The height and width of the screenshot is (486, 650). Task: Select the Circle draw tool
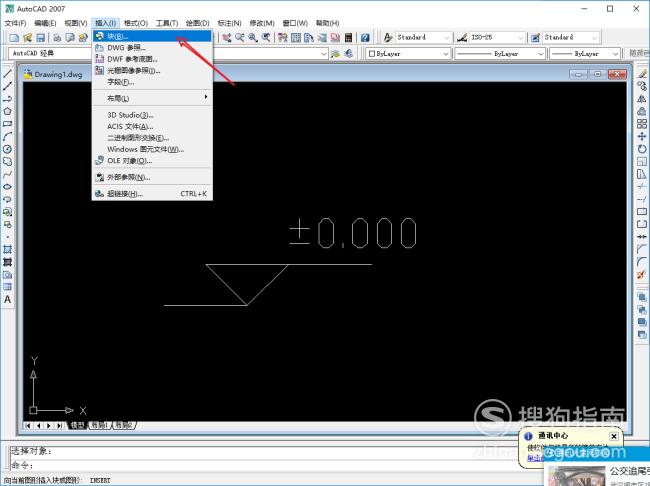click(x=7, y=149)
